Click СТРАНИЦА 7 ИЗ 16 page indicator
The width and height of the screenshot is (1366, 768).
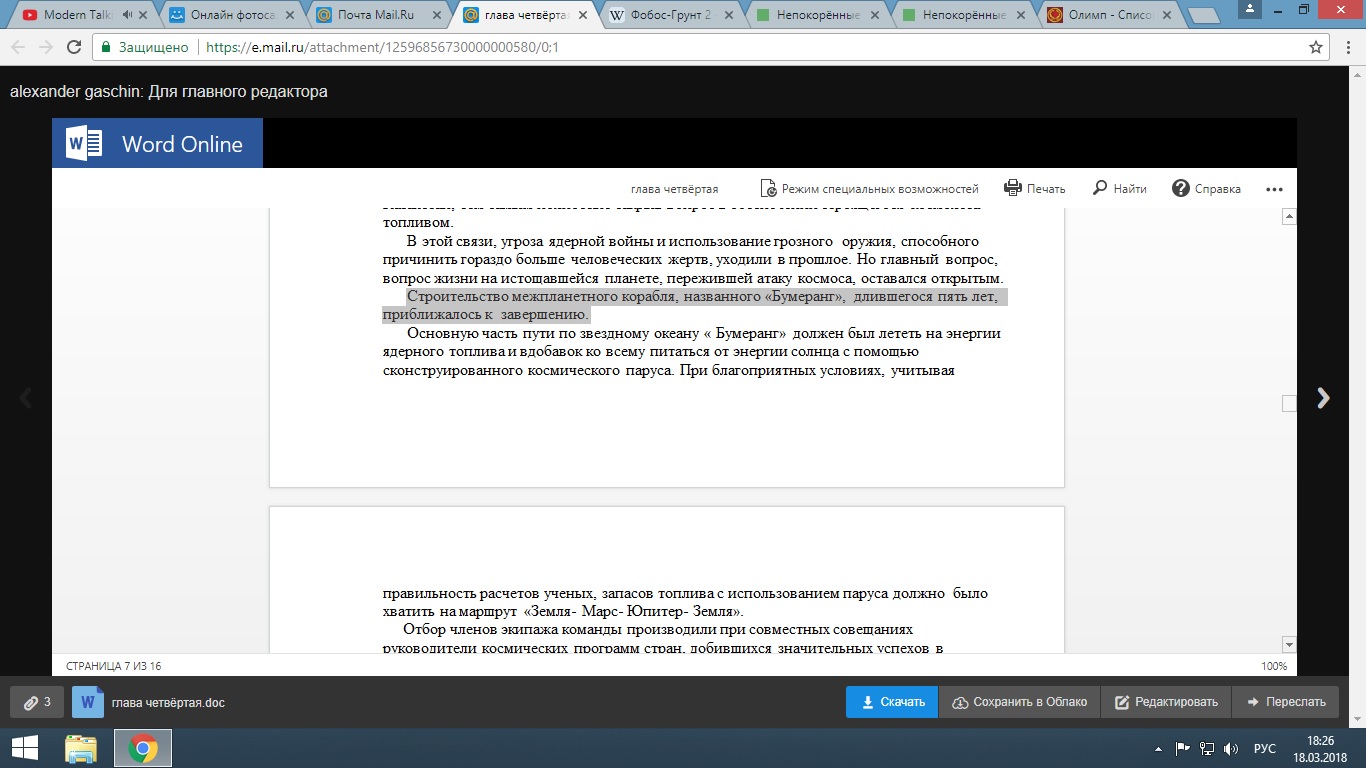coord(113,666)
